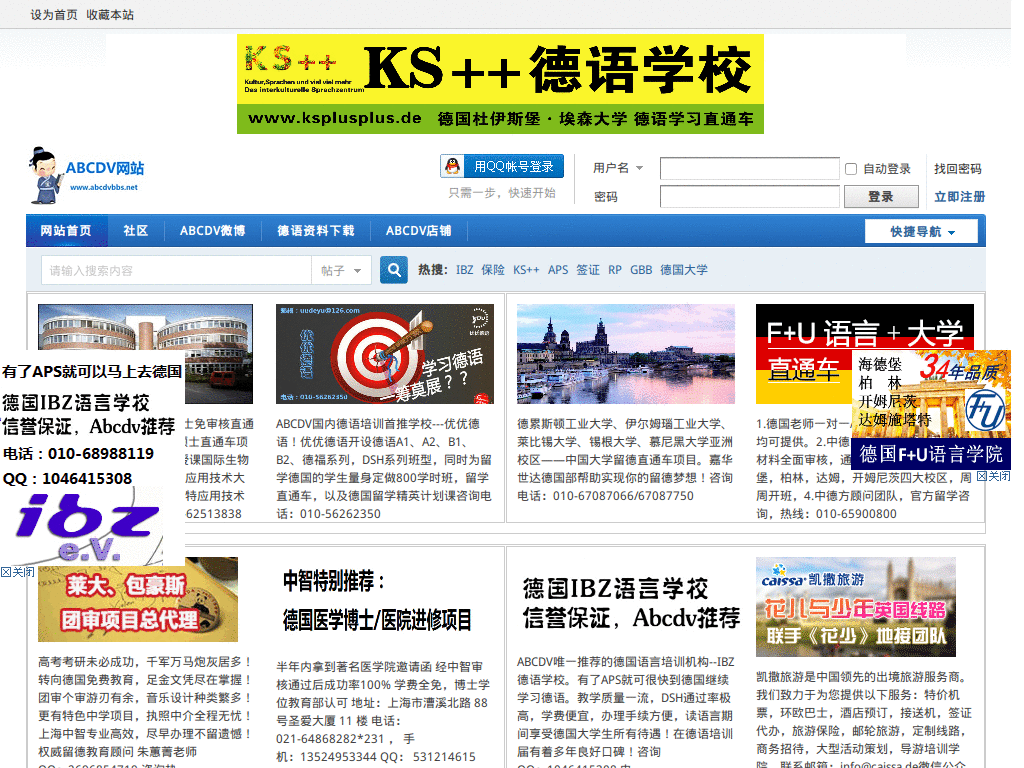1024x768 pixels.
Task: Open the ABCDV店铺 tab
Action: pyautogui.click(x=418, y=231)
